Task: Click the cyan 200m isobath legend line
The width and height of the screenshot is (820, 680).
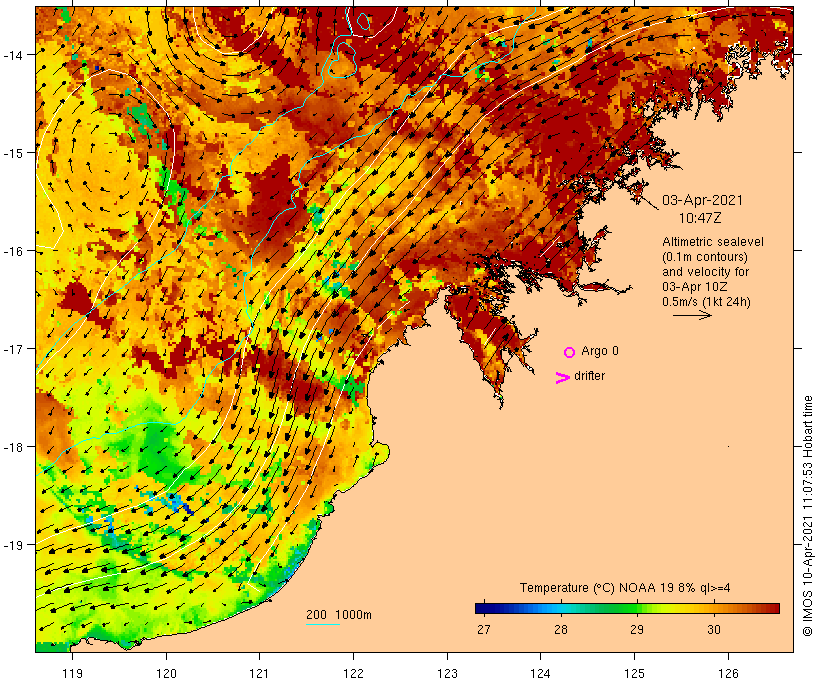Action: tap(323, 624)
